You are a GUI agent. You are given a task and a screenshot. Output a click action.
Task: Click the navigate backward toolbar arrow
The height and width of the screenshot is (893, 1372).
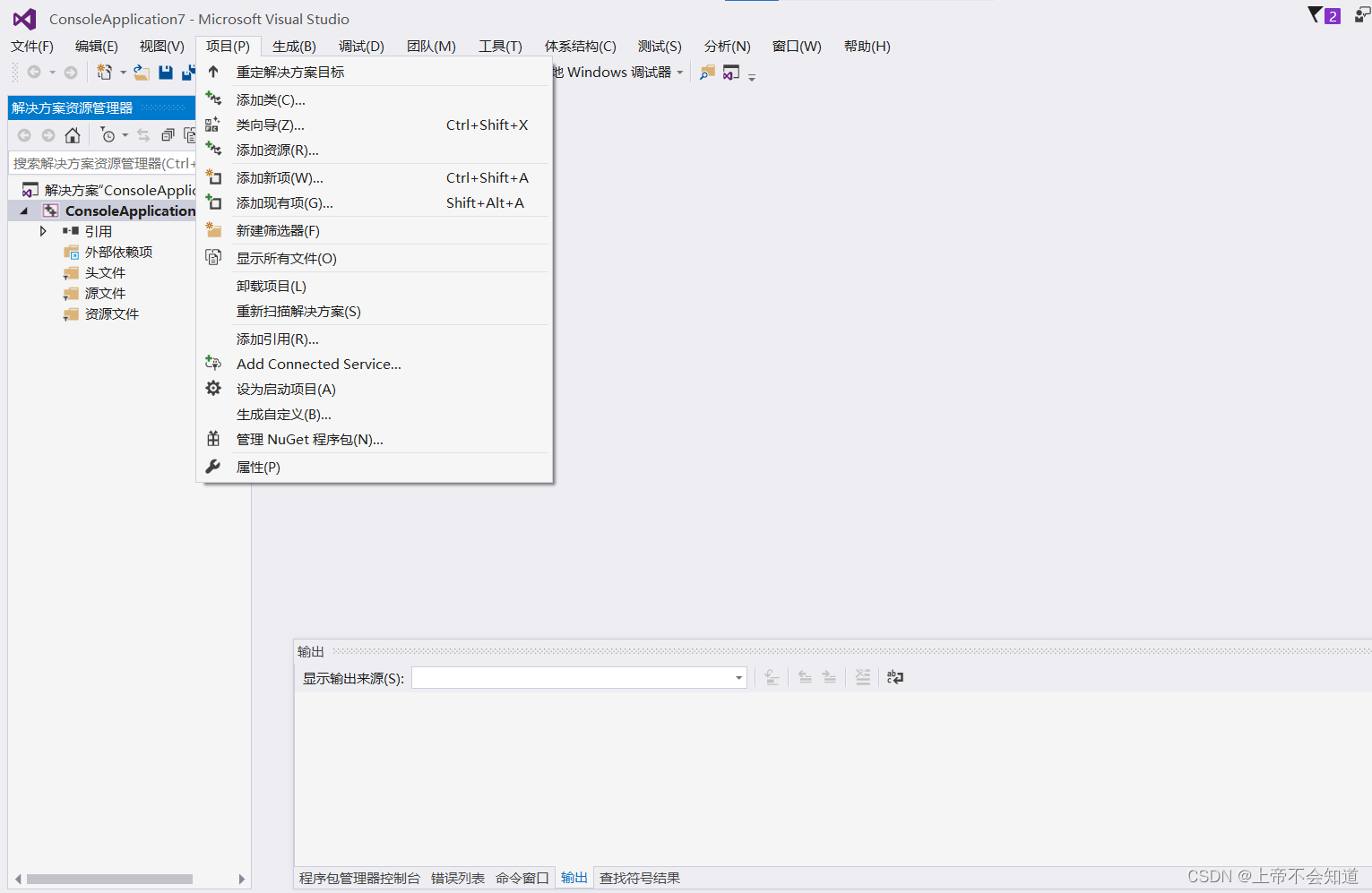tap(34, 73)
